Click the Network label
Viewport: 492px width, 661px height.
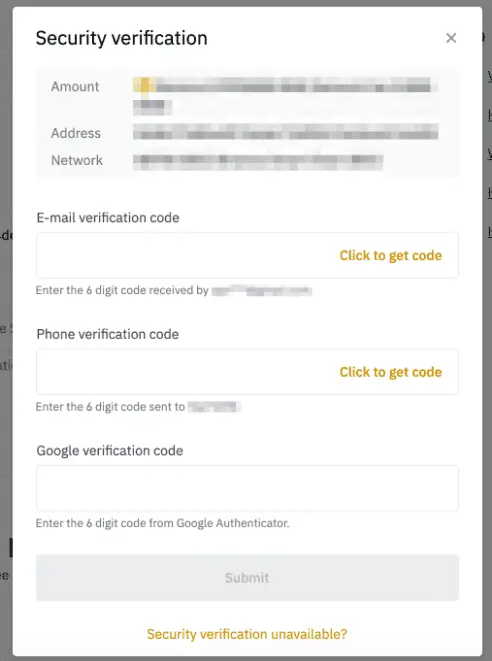pos(77,160)
